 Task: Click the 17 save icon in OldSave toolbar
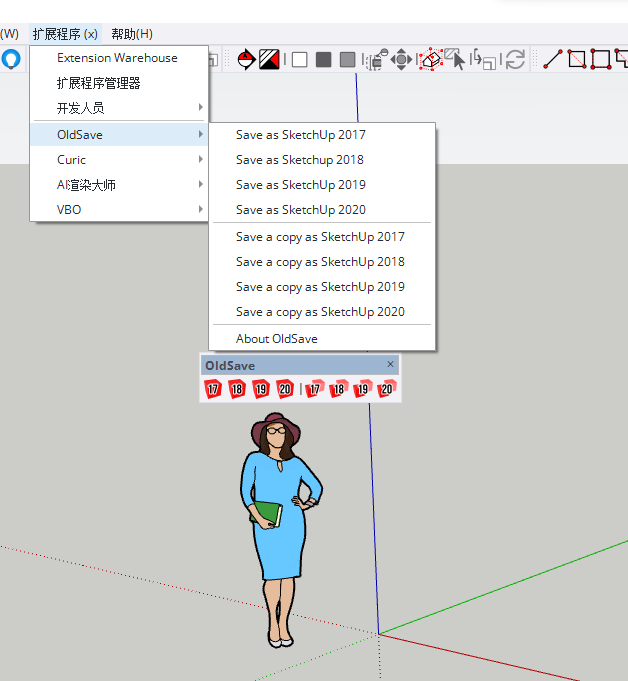click(212, 389)
